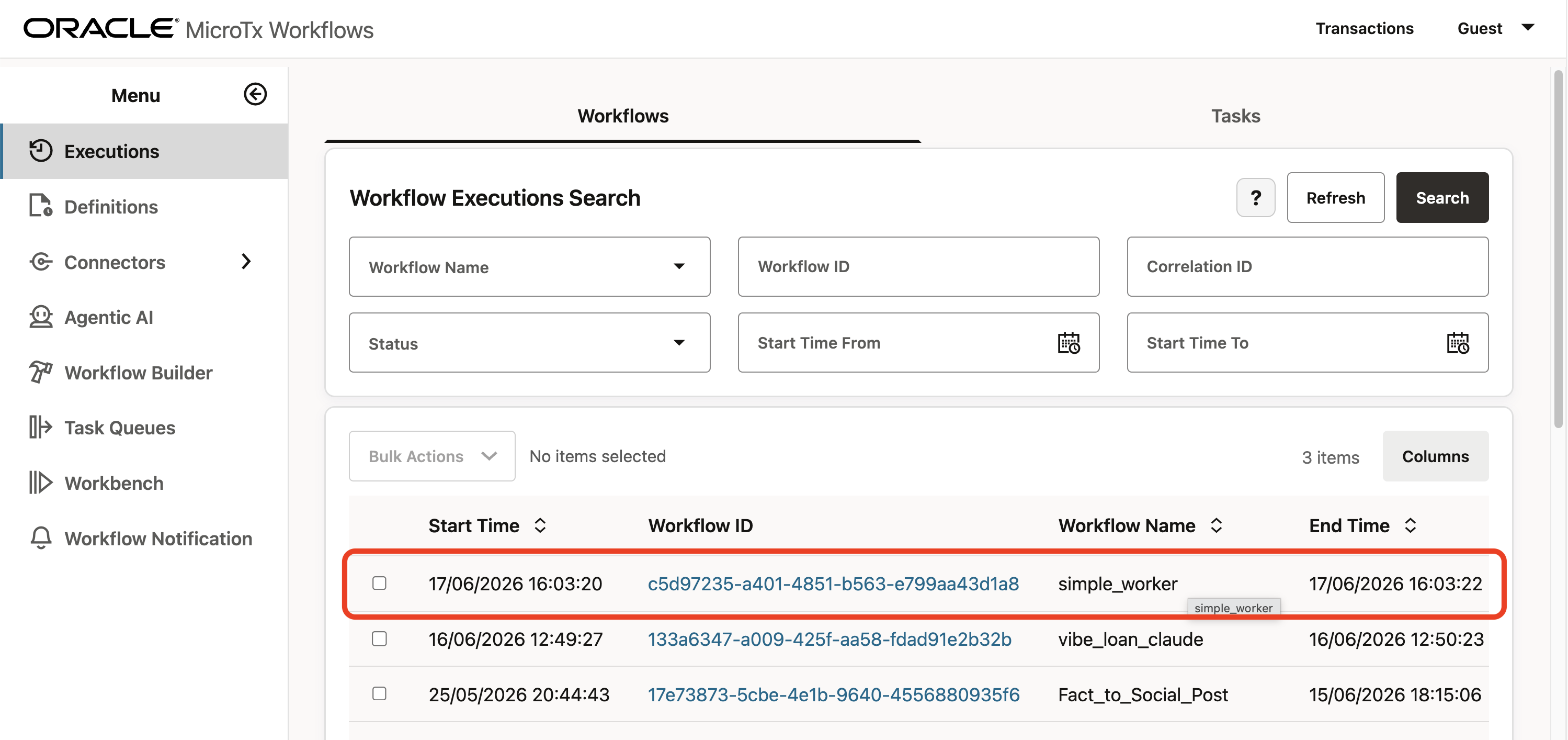The image size is (1568, 740).
Task: Tick the checkbox for vibe_loan_claude execution
Action: click(379, 639)
